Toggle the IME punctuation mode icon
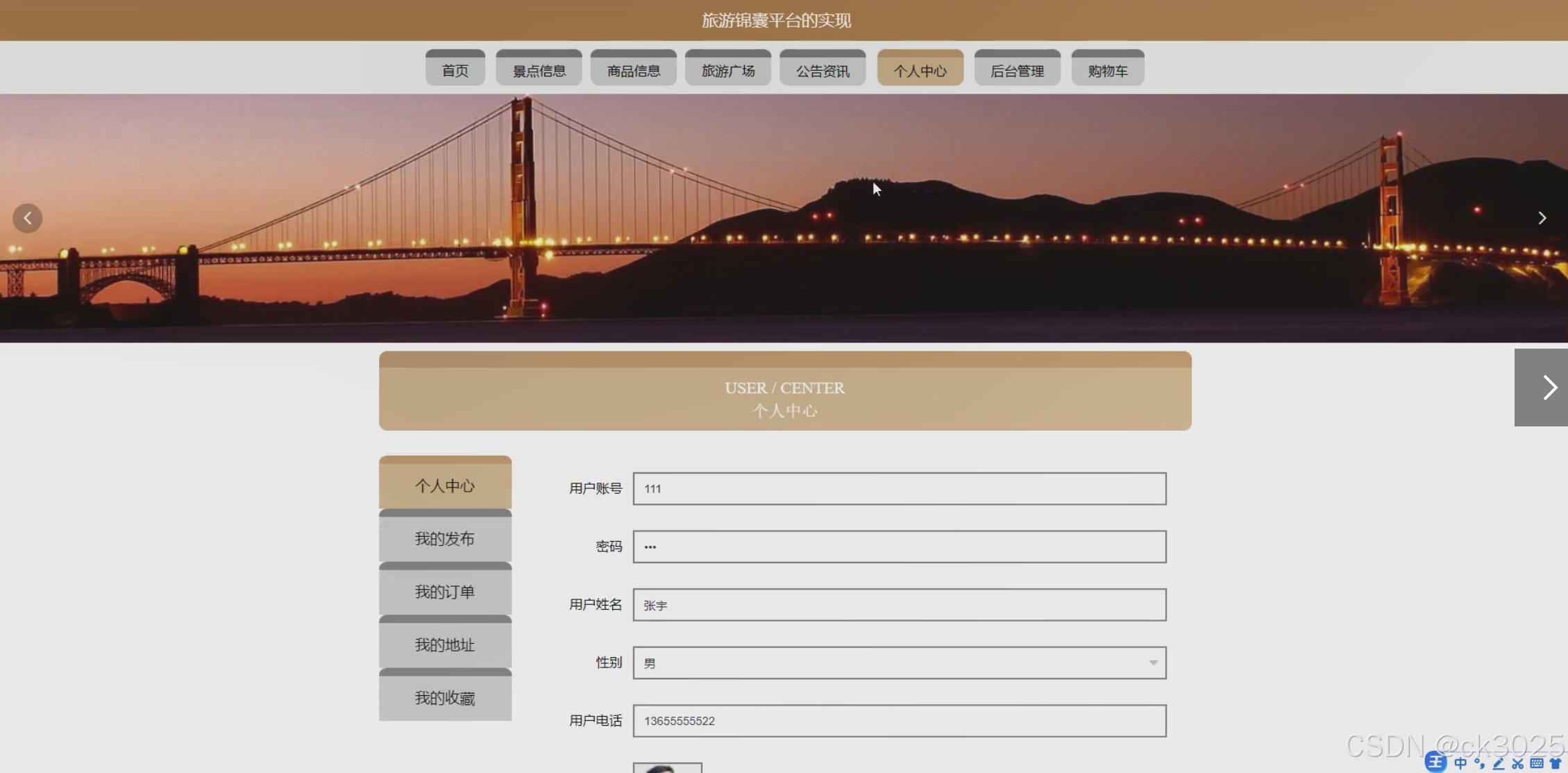1568x773 pixels. (x=1479, y=763)
